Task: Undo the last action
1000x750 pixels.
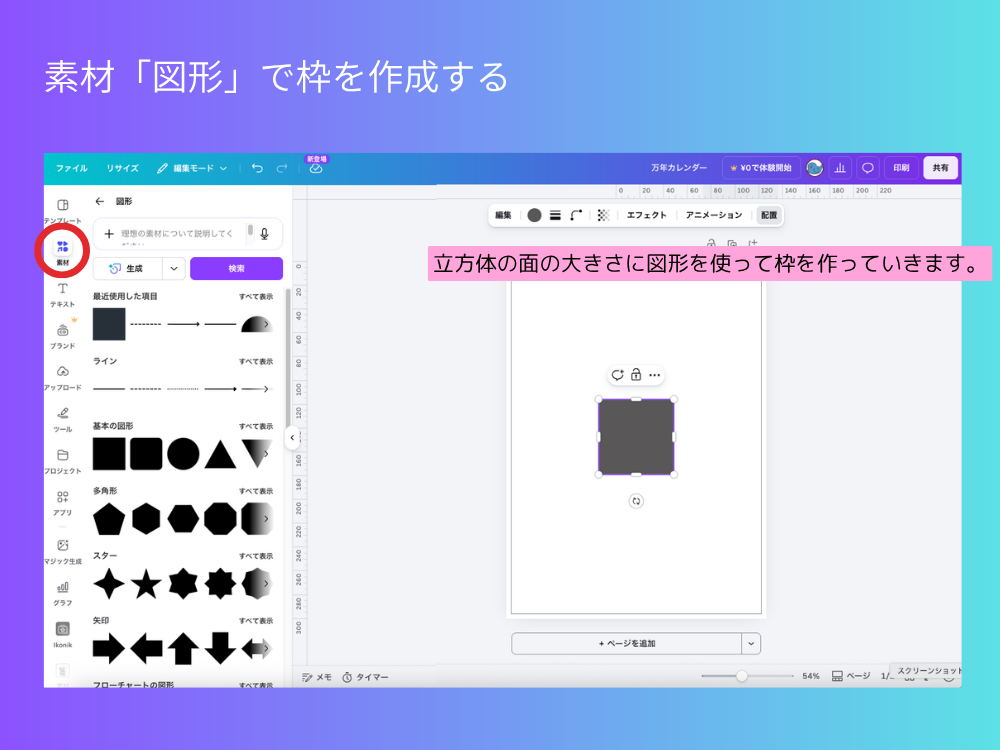Action: point(257,168)
